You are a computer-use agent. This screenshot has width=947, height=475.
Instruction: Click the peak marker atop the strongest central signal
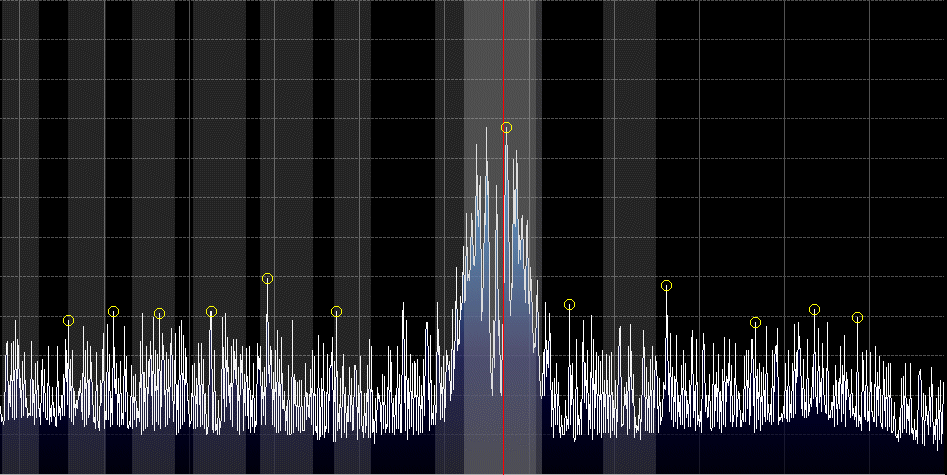[506, 128]
